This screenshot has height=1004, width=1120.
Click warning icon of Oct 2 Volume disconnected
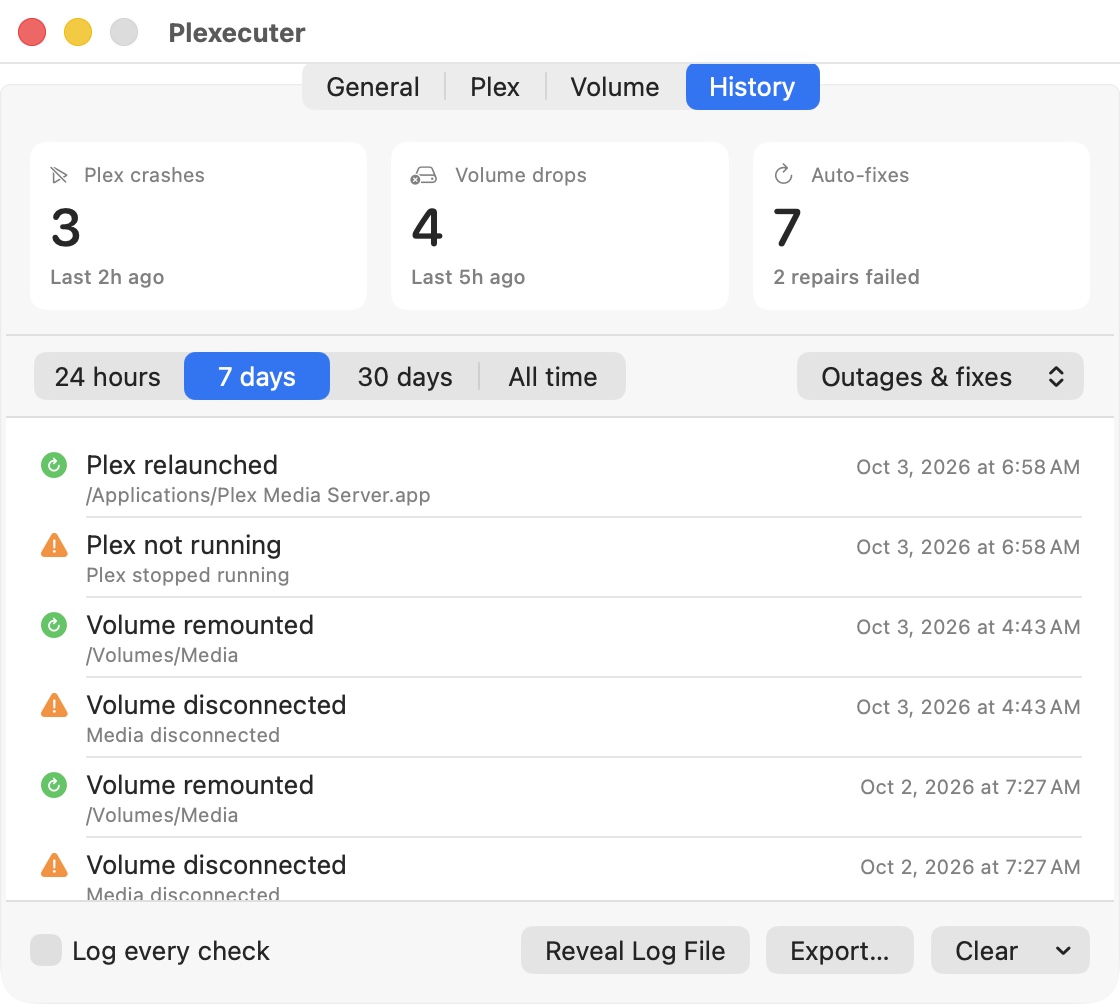[54, 865]
